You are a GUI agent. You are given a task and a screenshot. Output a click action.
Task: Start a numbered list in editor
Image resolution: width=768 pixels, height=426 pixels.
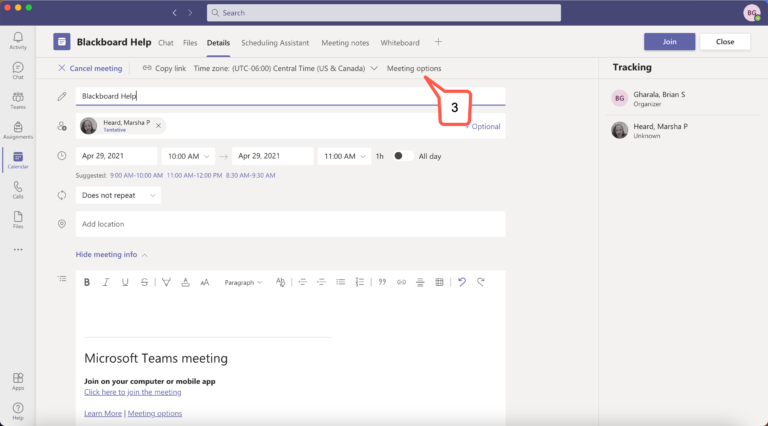point(360,282)
